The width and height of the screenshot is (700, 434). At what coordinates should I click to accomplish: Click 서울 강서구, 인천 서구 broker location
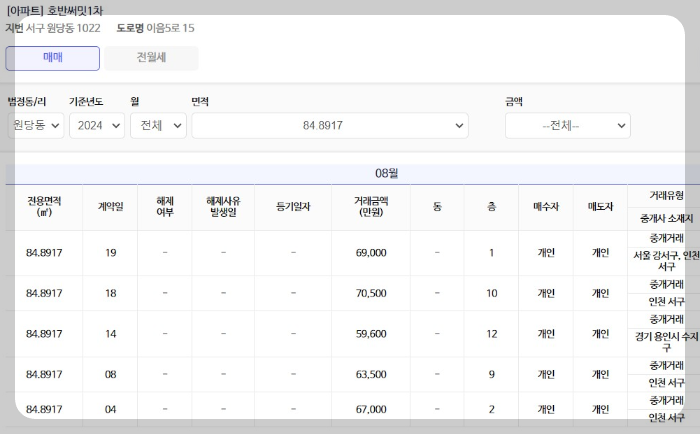666,261
